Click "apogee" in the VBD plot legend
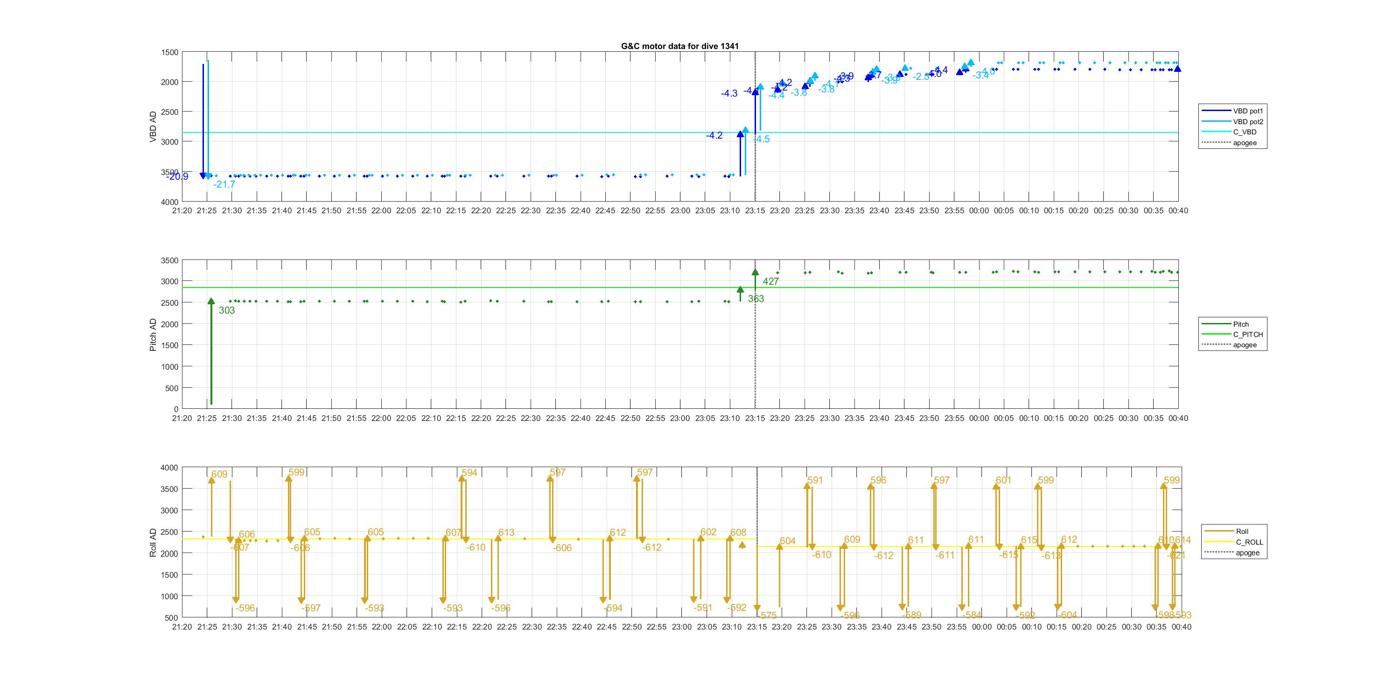Viewport: 1400px width, 693px height. click(x=1245, y=143)
